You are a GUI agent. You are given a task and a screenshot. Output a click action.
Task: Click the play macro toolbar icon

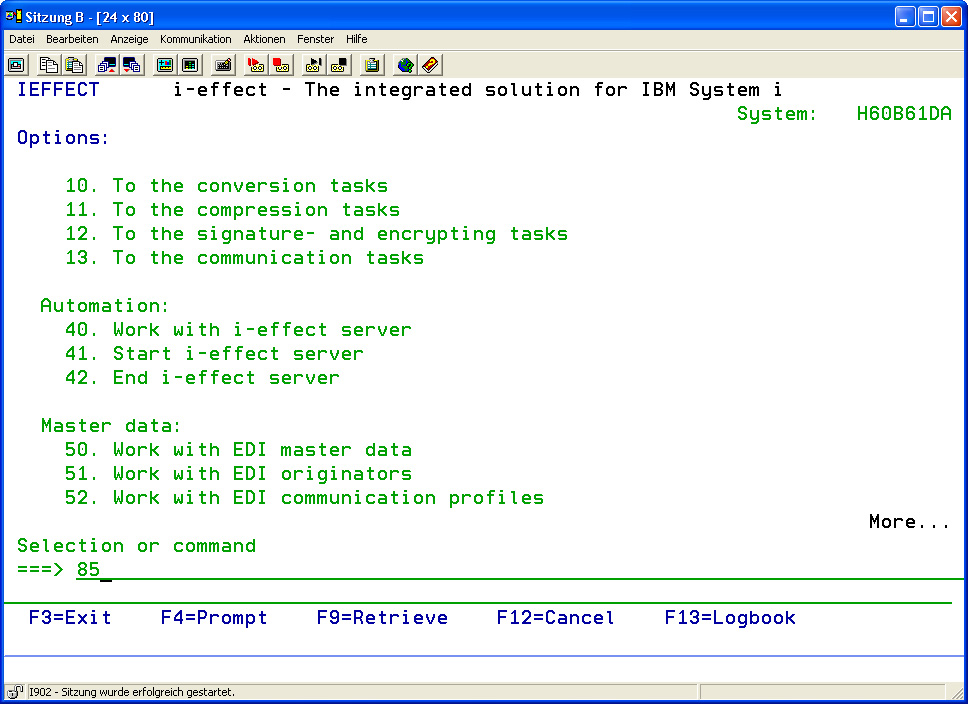point(314,65)
